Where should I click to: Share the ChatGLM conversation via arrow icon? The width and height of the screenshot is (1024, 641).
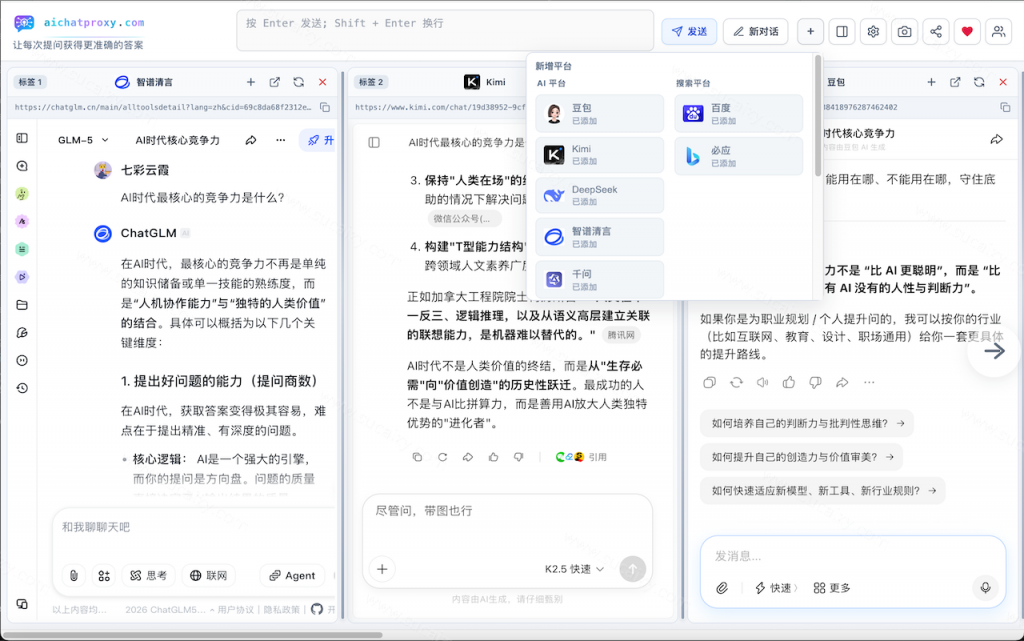tap(251, 140)
